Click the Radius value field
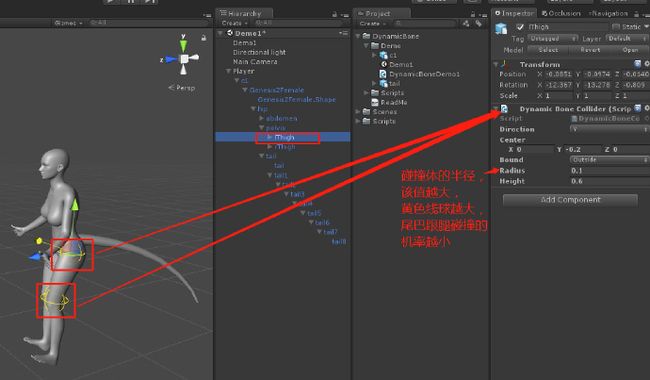This screenshot has height=380, width=650. pyautogui.click(x=609, y=170)
